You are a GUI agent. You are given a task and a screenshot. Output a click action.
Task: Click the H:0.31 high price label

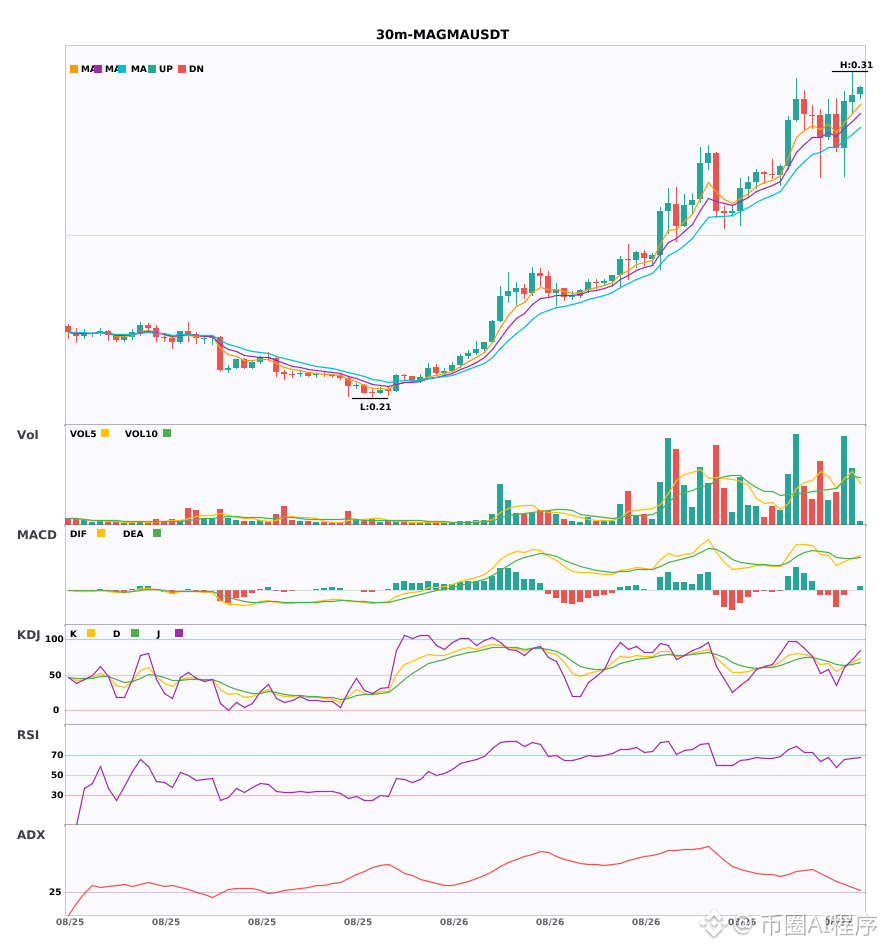(856, 65)
